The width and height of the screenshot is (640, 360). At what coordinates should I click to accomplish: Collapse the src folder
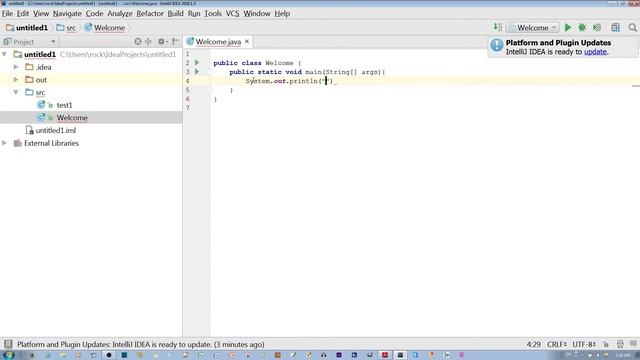point(16,92)
